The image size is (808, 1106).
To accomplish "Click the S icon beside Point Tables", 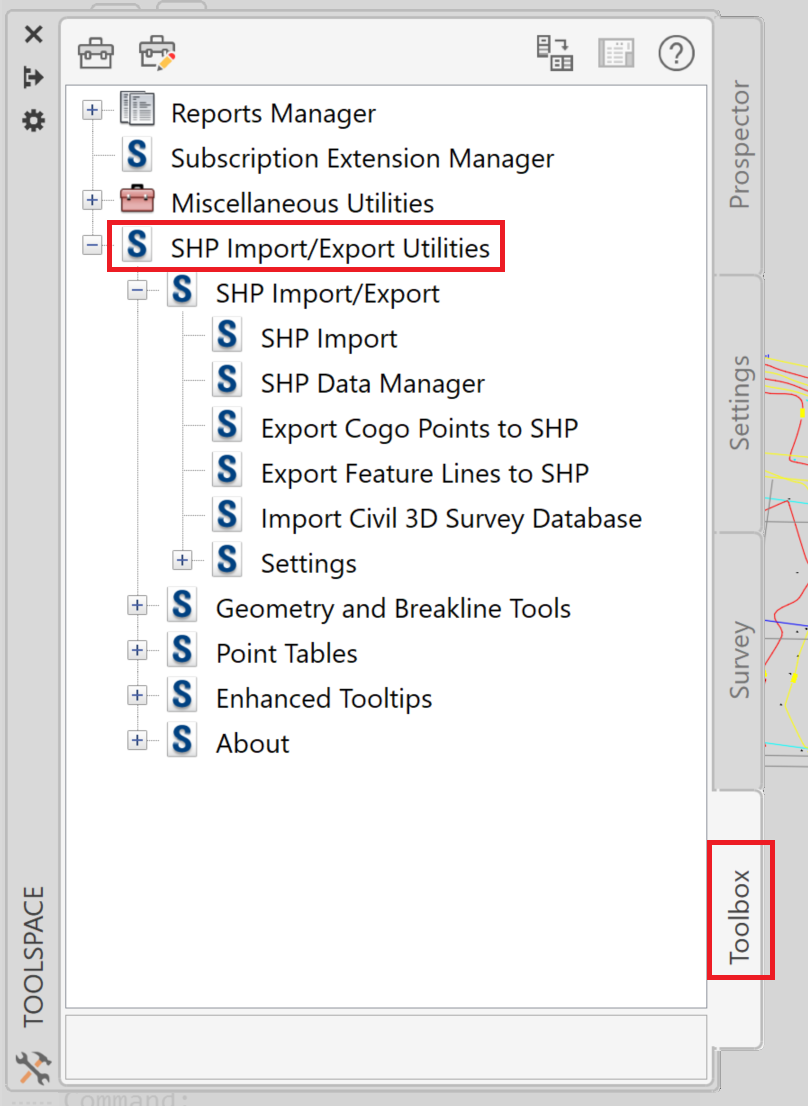I will click(x=182, y=650).
